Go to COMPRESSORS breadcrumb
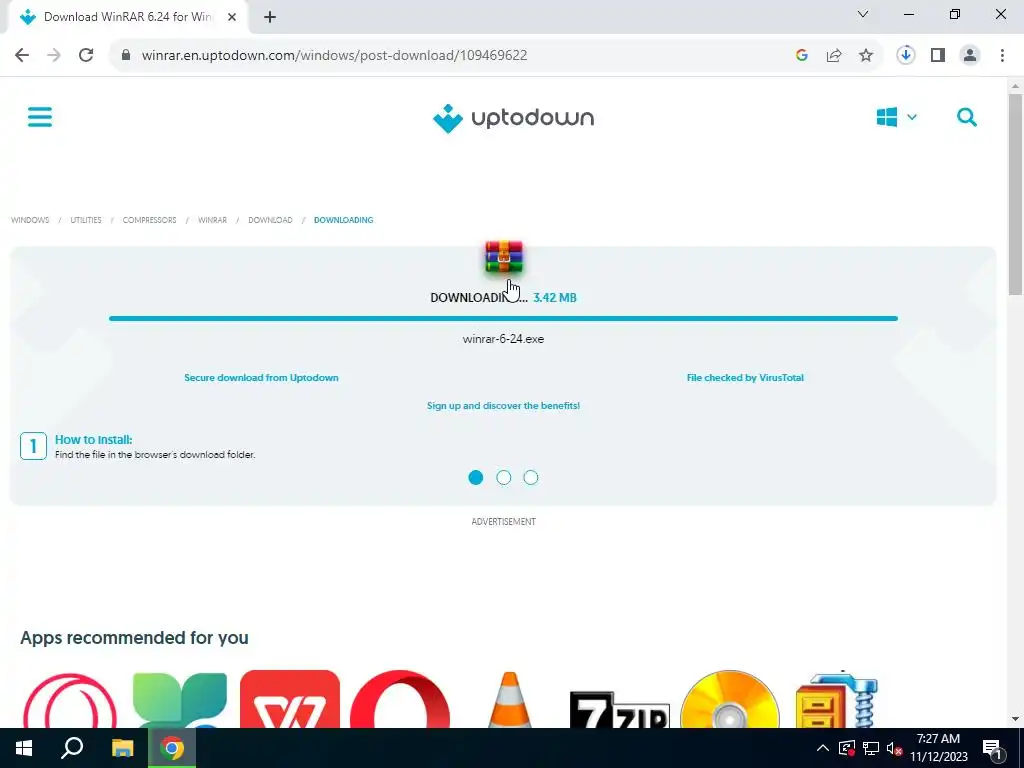This screenshot has width=1024, height=768. tap(150, 220)
